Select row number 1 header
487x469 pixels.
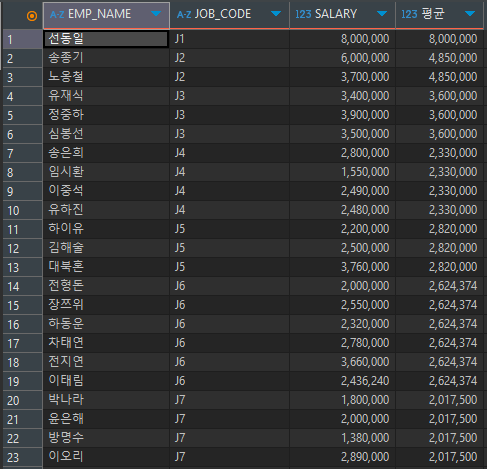pos(23,39)
